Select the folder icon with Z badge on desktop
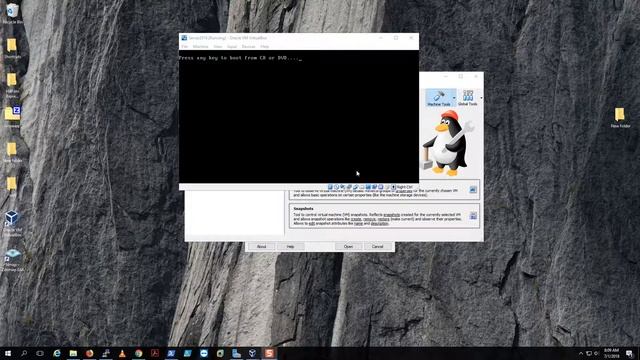Image resolution: width=640 pixels, height=360 pixels. (12, 116)
